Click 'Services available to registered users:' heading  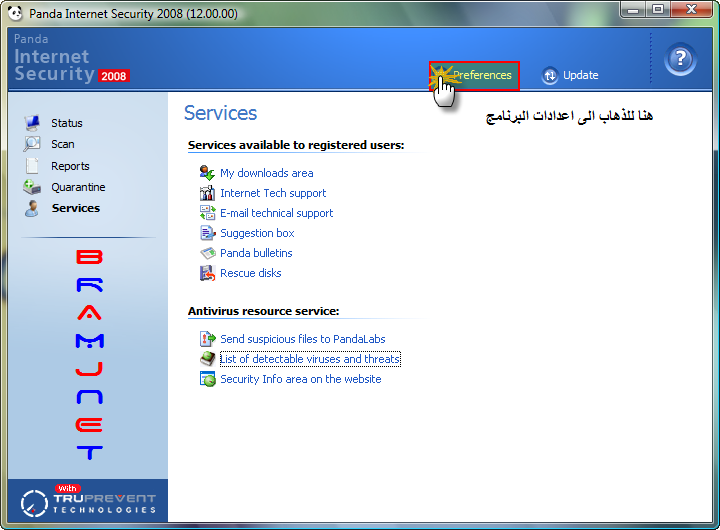click(296, 145)
